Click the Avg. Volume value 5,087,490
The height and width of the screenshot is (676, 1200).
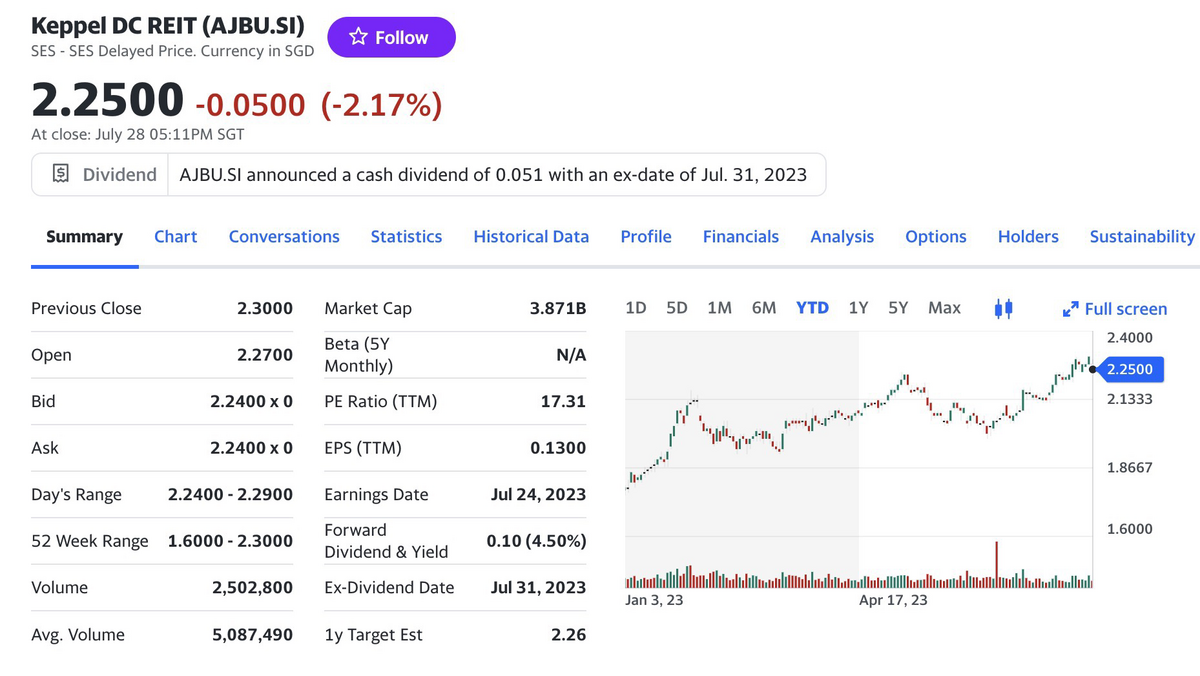pyautogui.click(x=252, y=634)
